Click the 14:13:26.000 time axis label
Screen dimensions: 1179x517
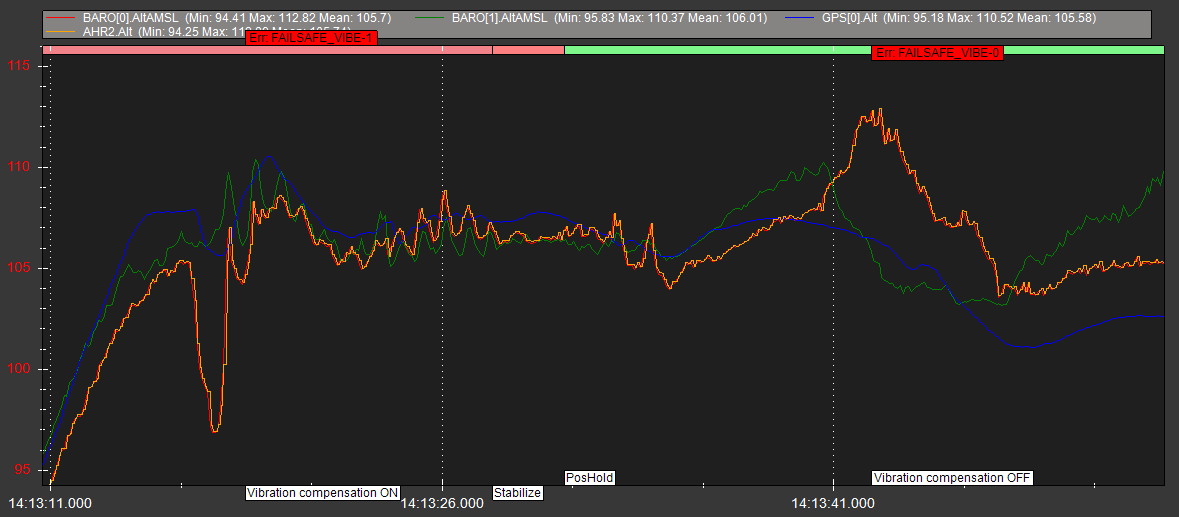(441, 503)
